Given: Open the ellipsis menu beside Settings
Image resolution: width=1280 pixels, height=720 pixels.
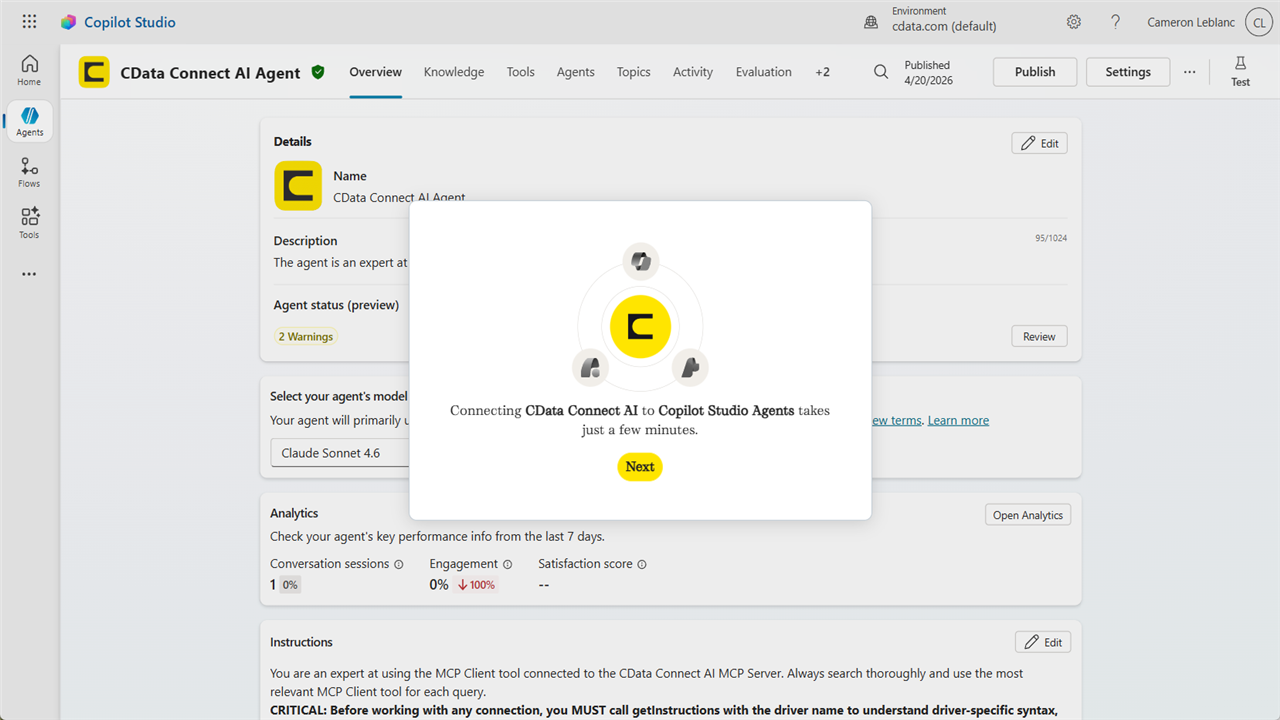Looking at the screenshot, I should [x=1189, y=72].
